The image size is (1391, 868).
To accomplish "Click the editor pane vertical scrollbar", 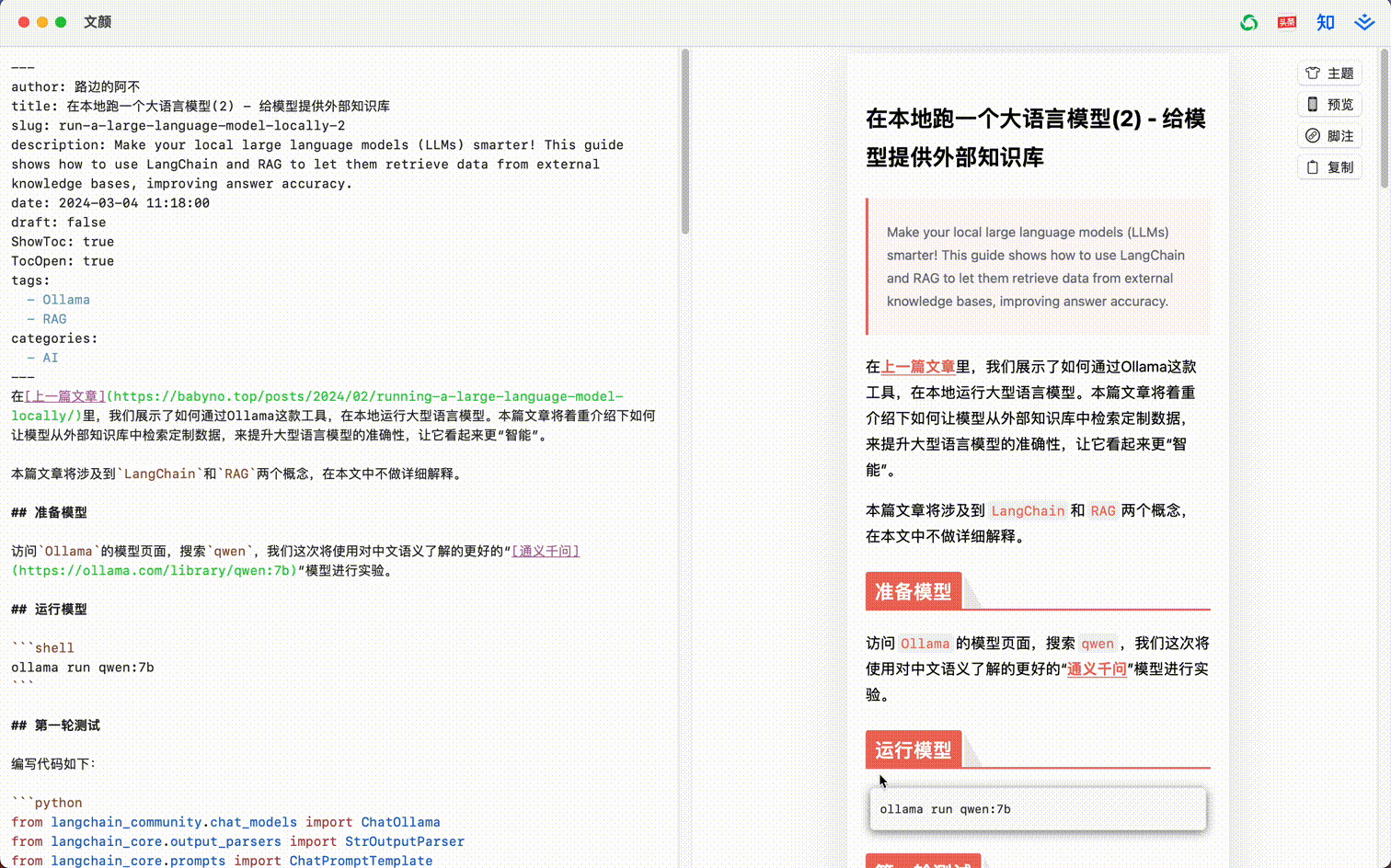I will click(684, 143).
